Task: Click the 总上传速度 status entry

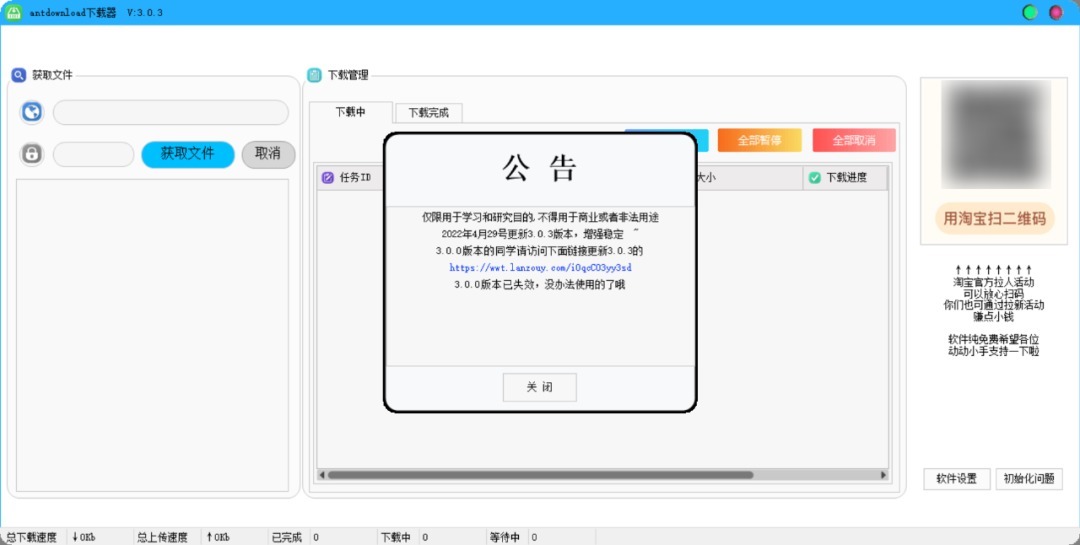Action: 162,537
